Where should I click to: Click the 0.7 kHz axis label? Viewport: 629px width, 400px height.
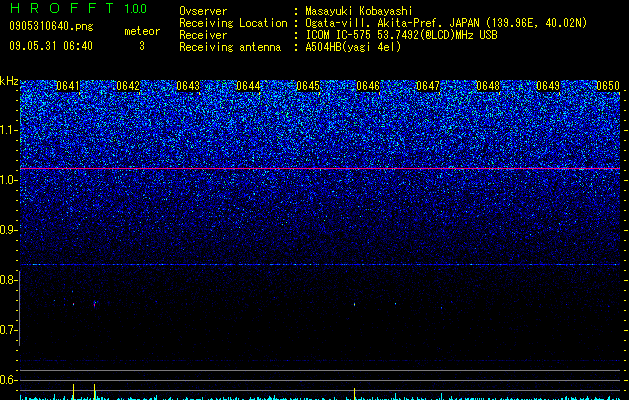[x=8, y=330]
